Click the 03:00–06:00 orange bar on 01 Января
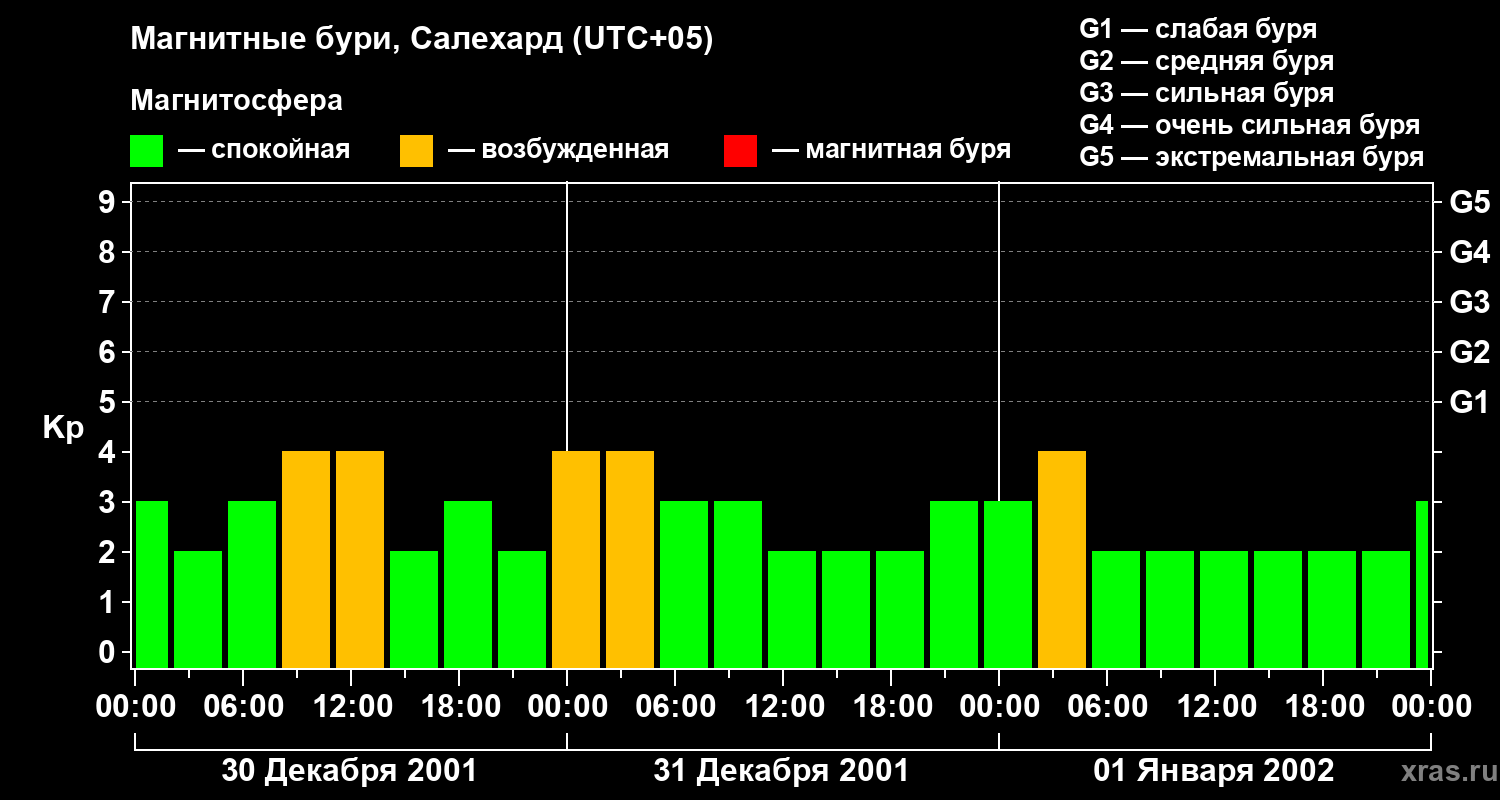1500x800 pixels. point(1062,559)
